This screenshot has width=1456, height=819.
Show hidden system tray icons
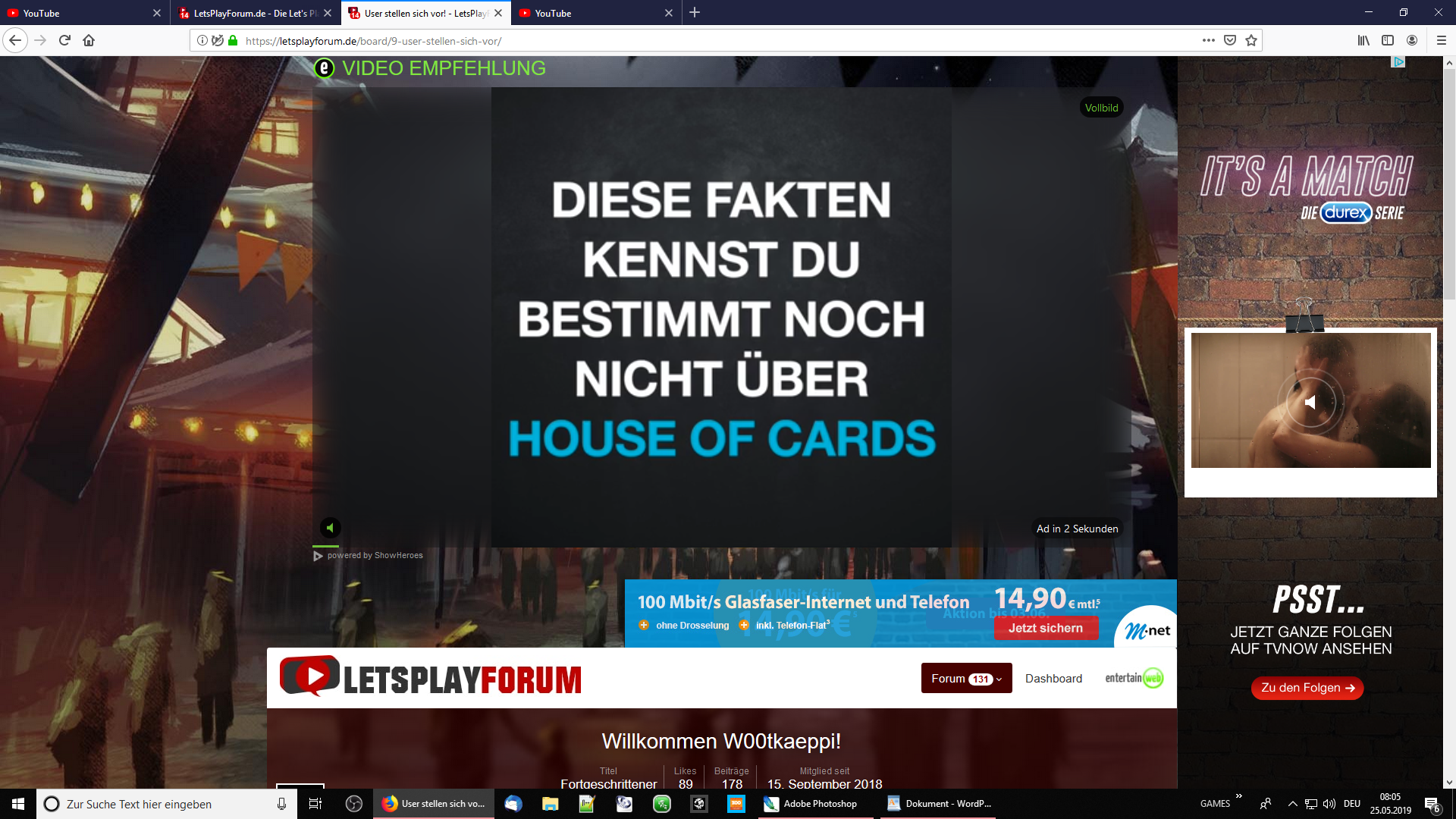pos(1292,804)
